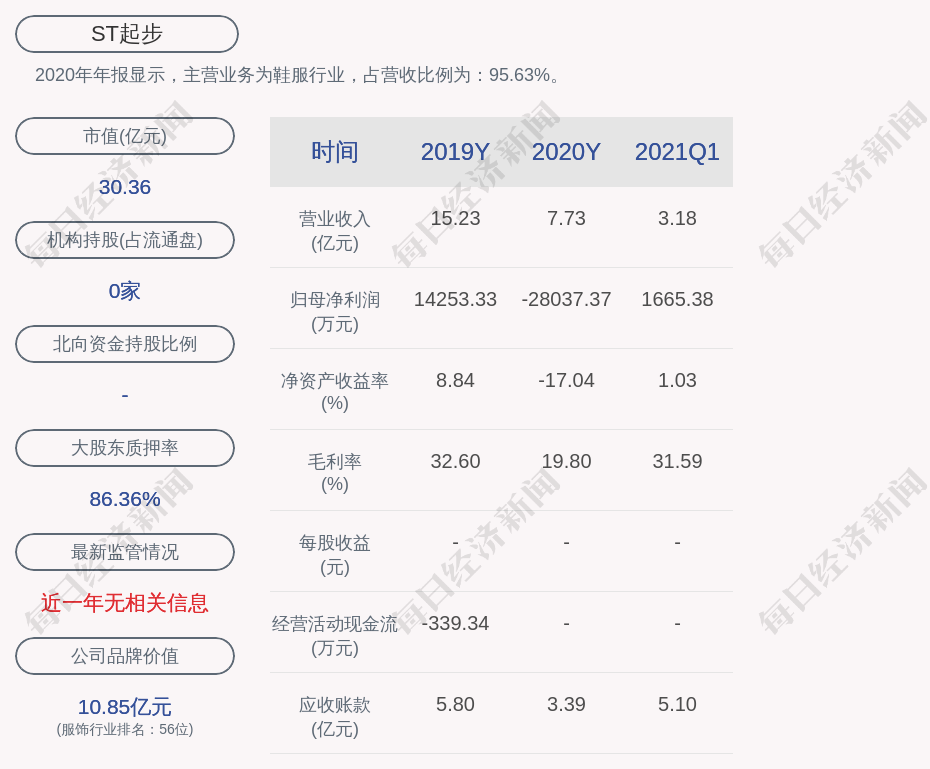The width and height of the screenshot is (930, 769).
Task: Select the gross margin value 19.80
Action: 566,461
